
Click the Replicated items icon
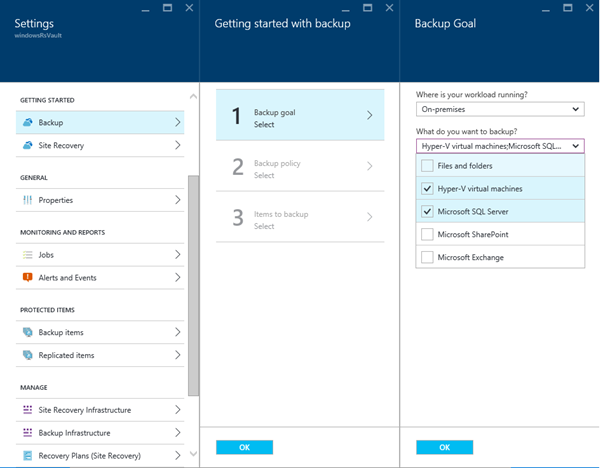(x=28, y=355)
